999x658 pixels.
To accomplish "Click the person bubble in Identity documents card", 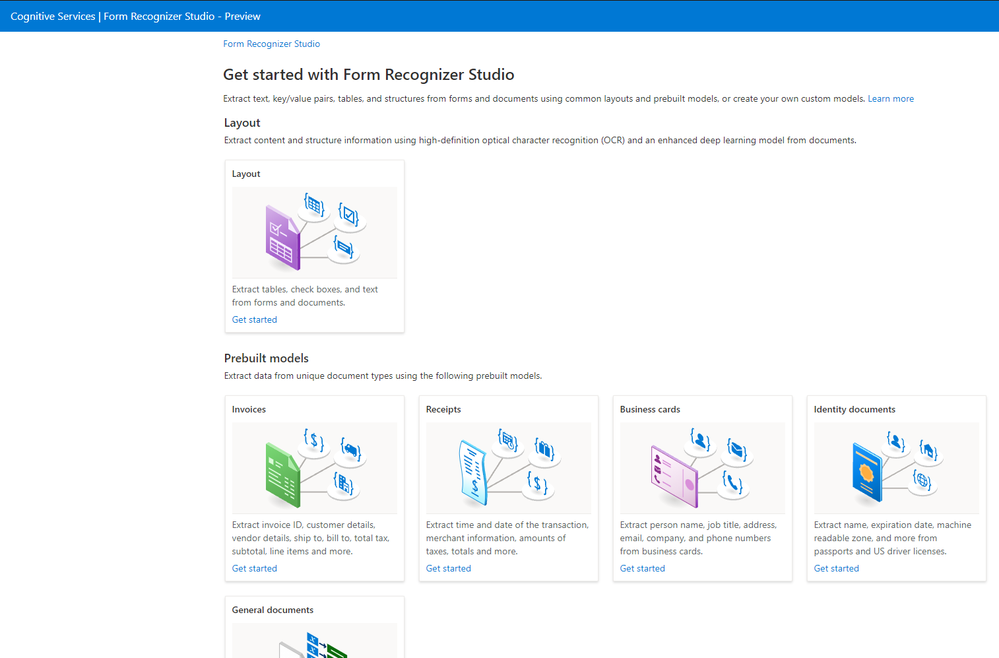I will [895, 442].
